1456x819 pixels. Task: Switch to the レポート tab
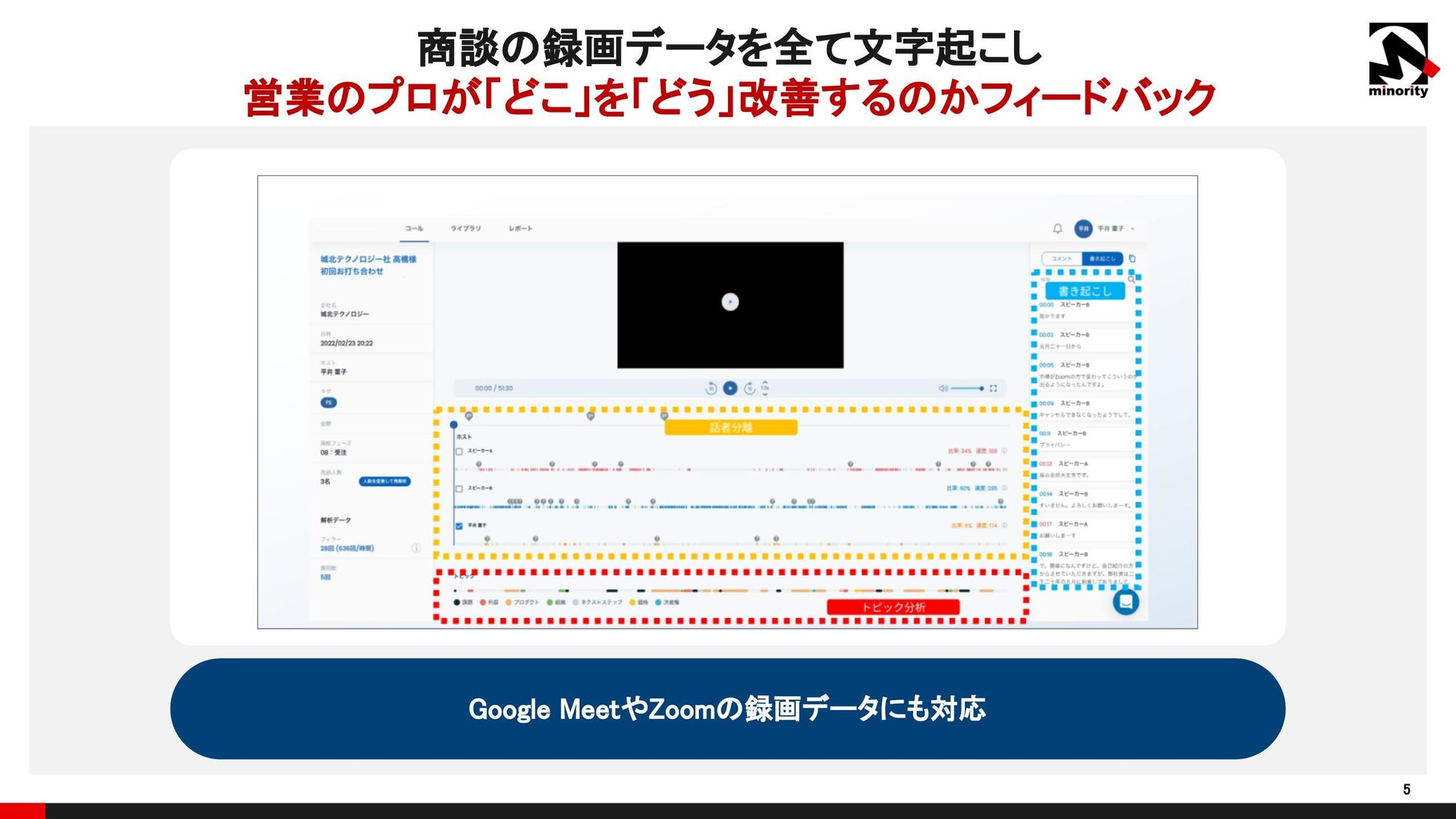click(x=520, y=228)
